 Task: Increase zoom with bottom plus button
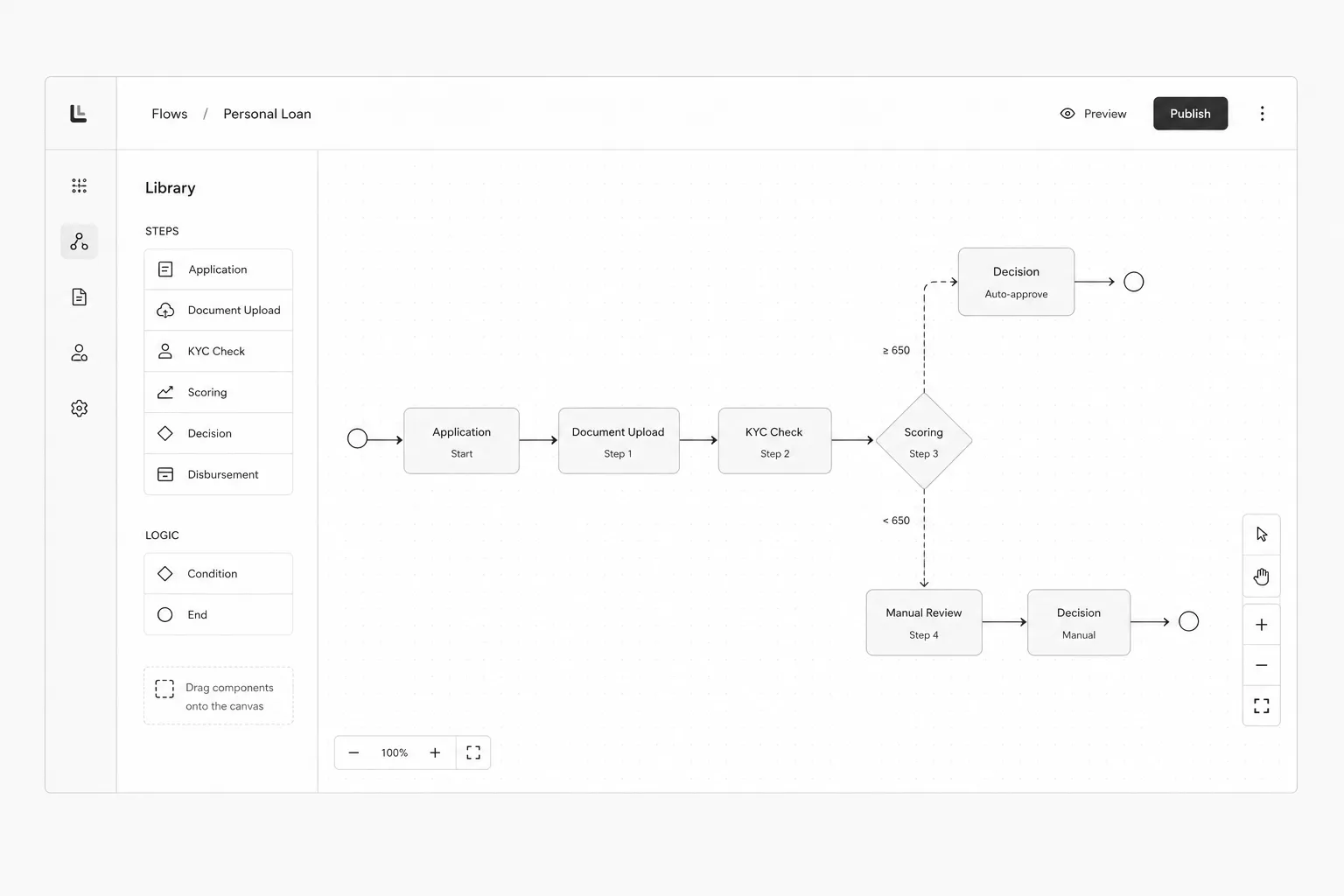click(435, 752)
